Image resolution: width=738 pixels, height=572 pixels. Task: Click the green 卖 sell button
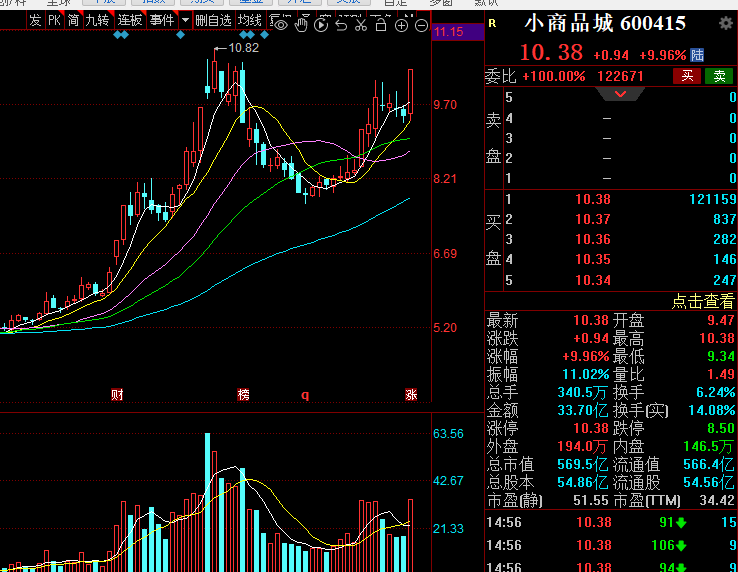(719, 76)
